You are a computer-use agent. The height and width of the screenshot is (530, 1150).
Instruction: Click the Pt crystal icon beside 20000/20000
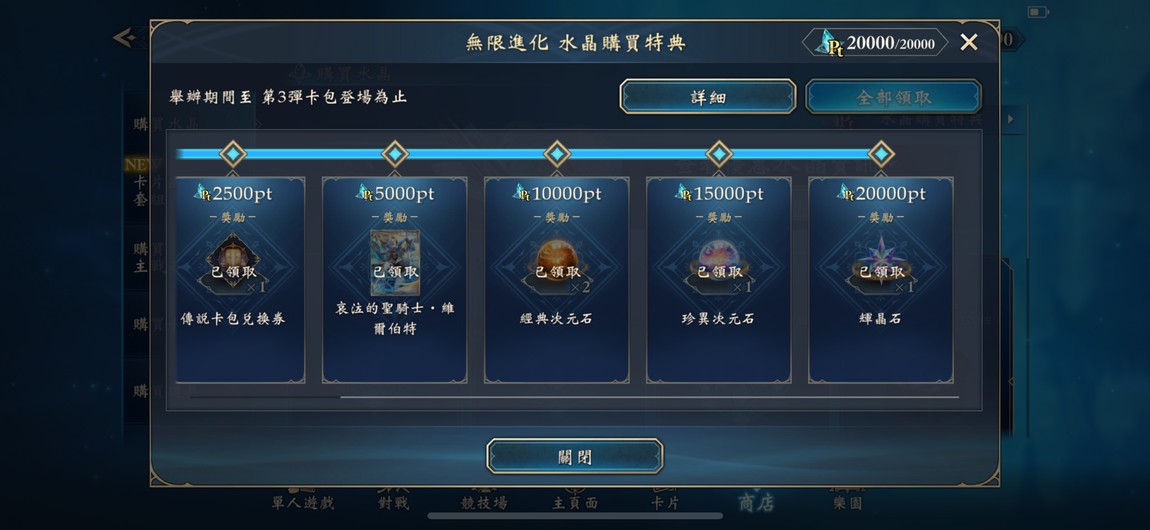click(829, 43)
